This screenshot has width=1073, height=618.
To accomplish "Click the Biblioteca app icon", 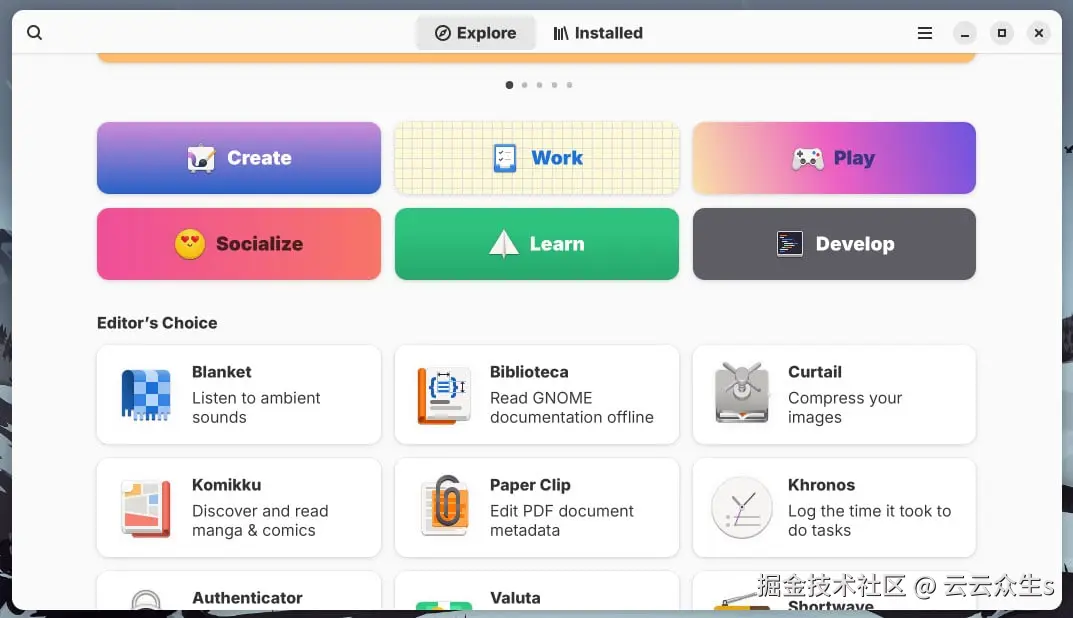I will 444,395.
